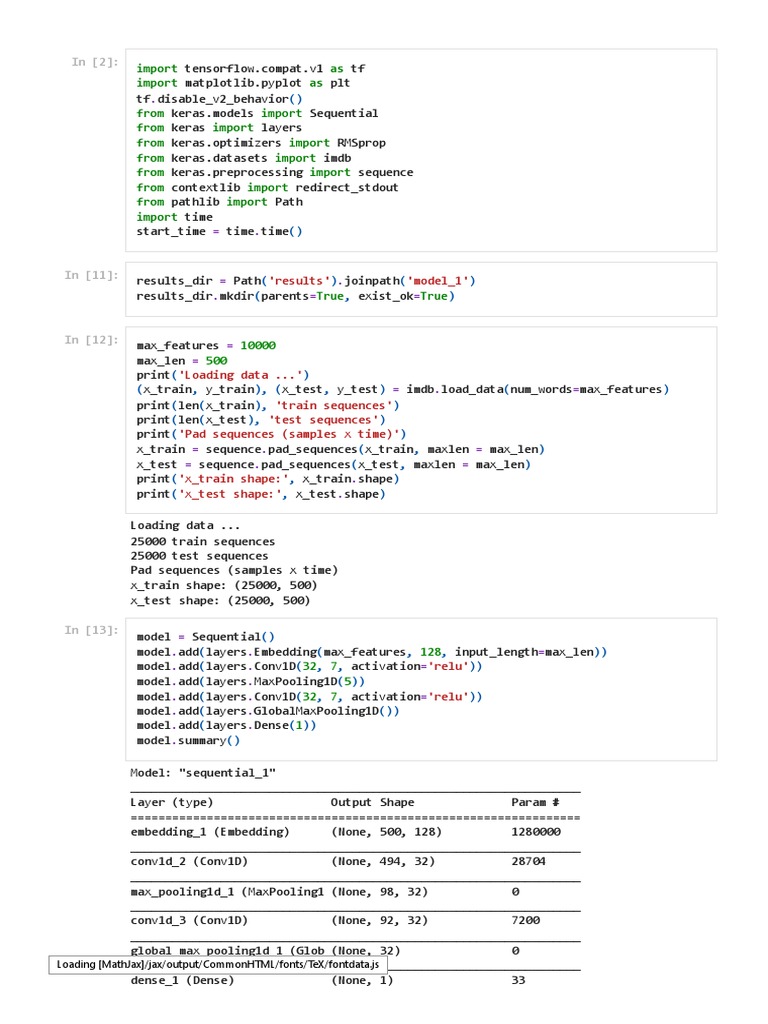
Task: Click the In [2] cell prompt label
Action: pyautogui.click(x=95, y=62)
